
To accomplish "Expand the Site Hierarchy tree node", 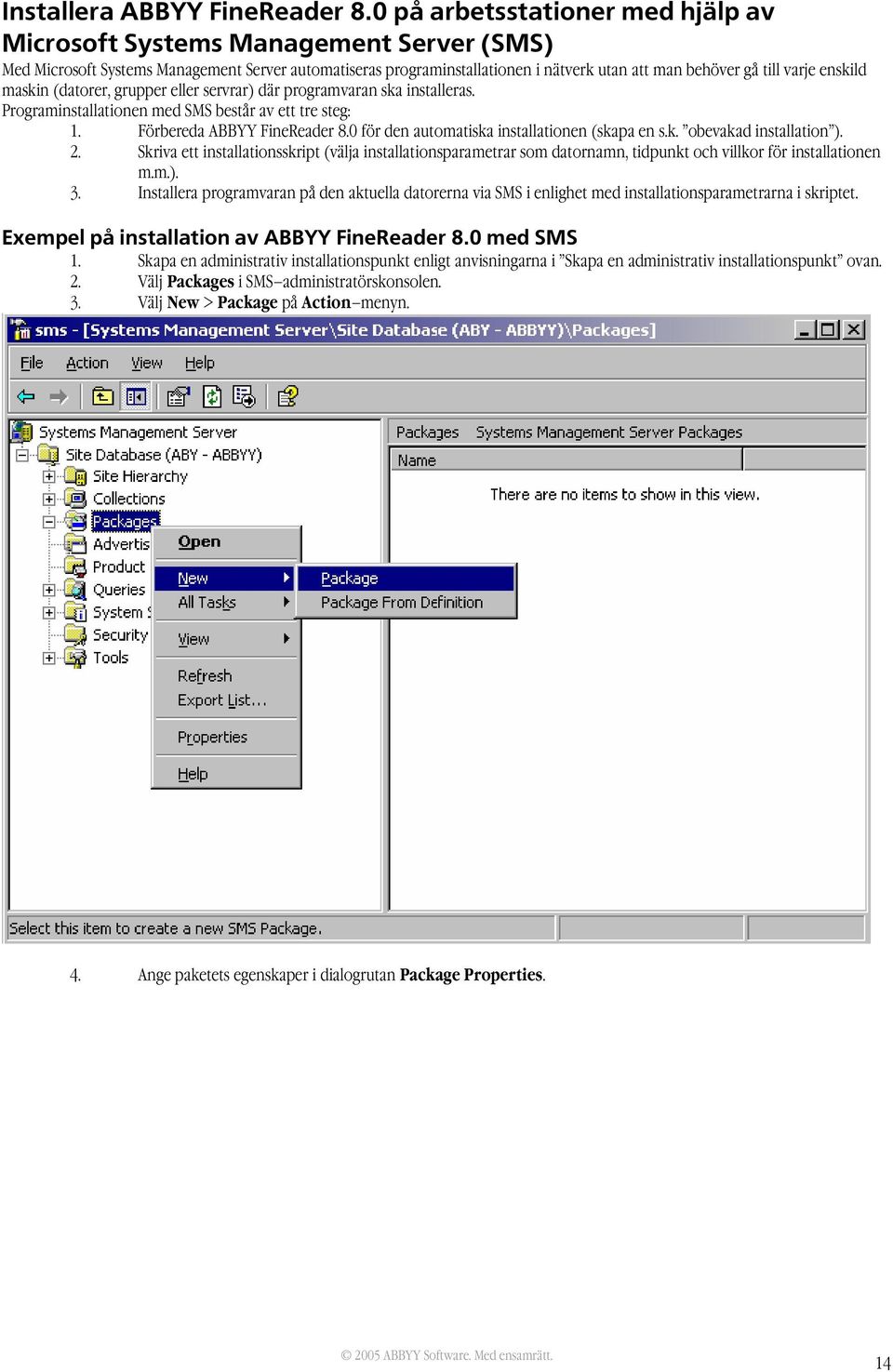I will click(x=49, y=476).
